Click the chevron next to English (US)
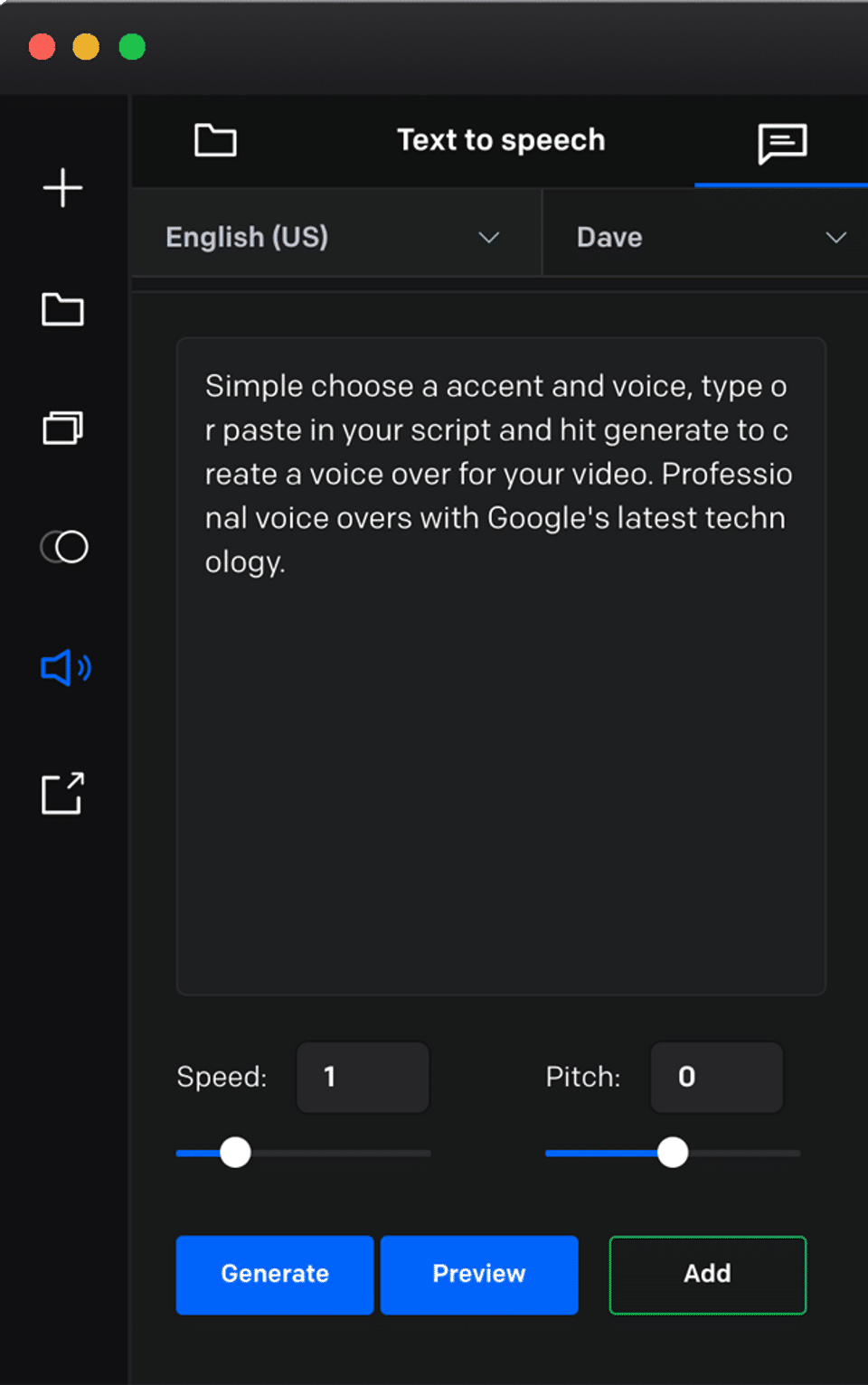Image resolution: width=868 pixels, height=1385 pixels. 489,238
